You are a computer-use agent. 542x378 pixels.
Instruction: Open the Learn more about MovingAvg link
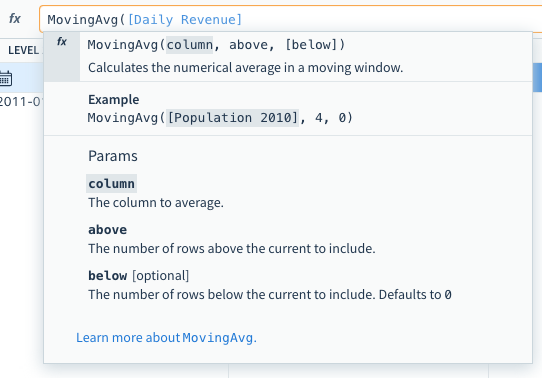point(166,338)
